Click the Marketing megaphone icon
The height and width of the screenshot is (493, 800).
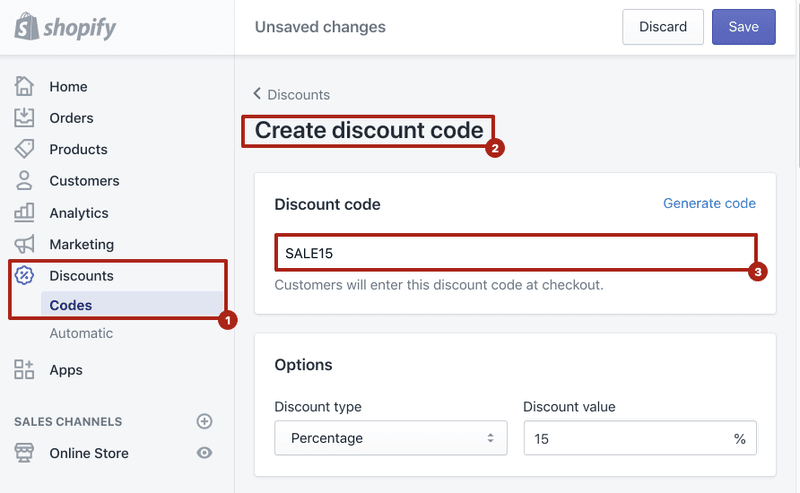pos(24,244)
